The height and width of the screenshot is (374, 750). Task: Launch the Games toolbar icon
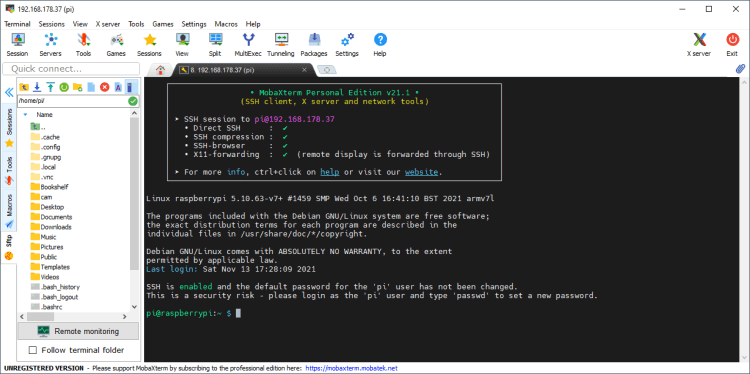click(x=116, y=44)
